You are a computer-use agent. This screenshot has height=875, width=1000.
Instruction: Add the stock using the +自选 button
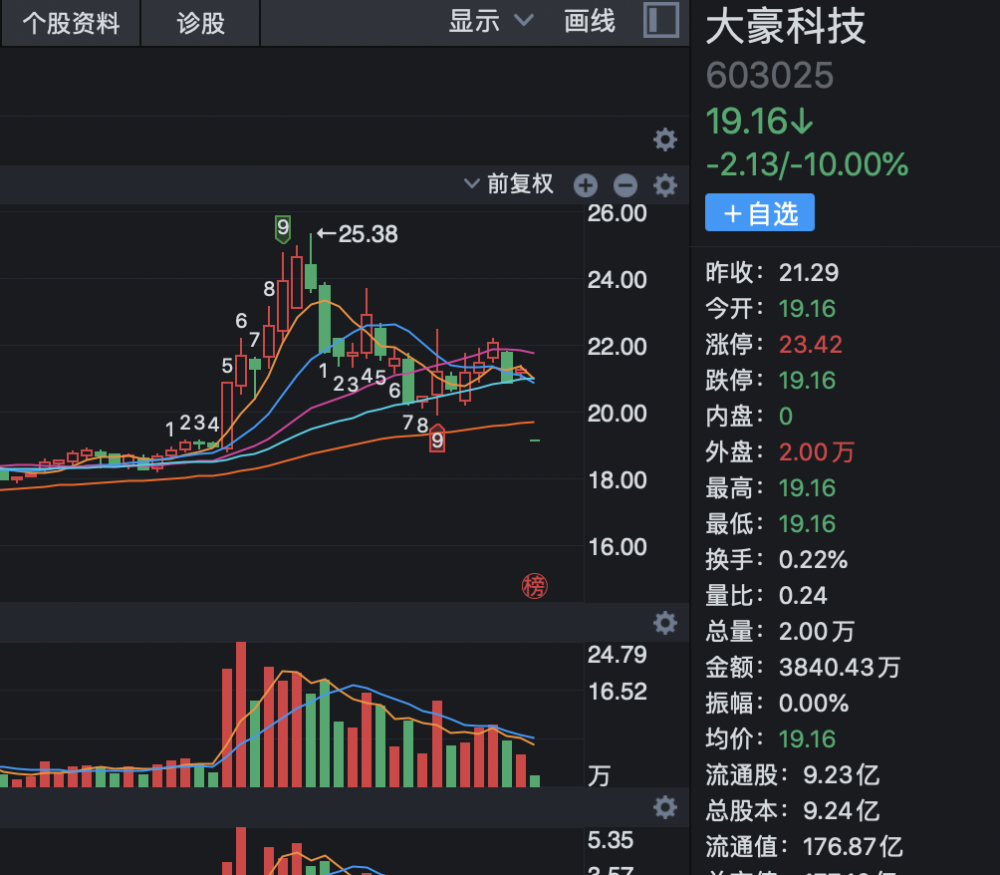pyautogui.click(x=759, y=213)
